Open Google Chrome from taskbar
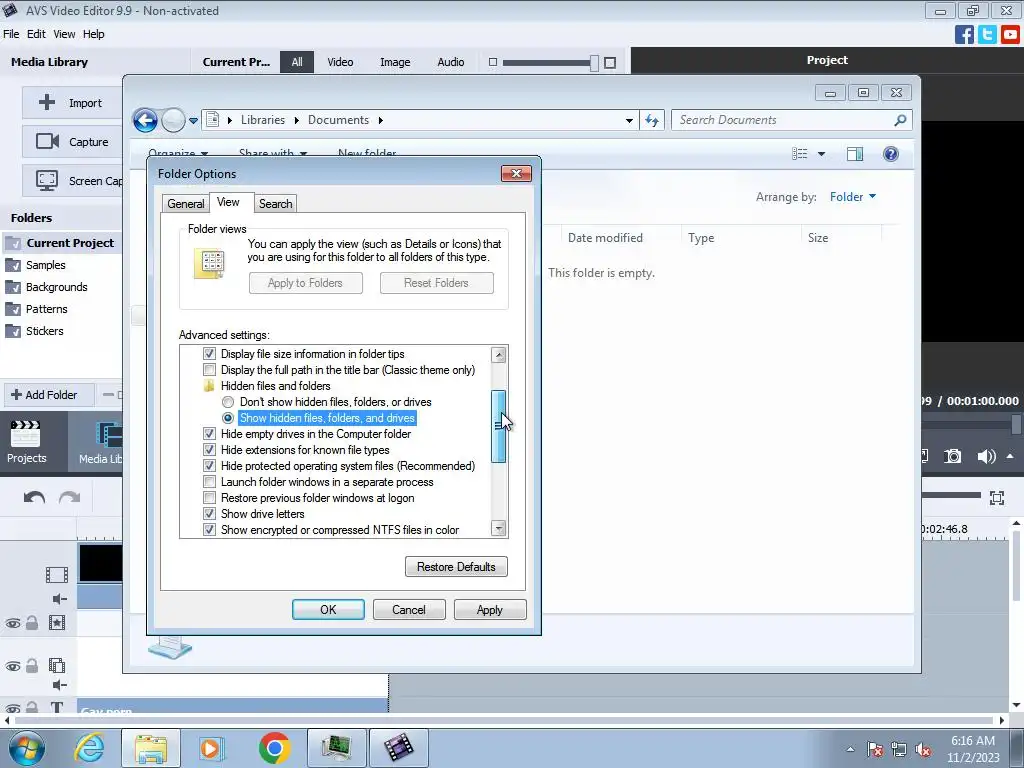1024x768 pixels. (274, 748)
